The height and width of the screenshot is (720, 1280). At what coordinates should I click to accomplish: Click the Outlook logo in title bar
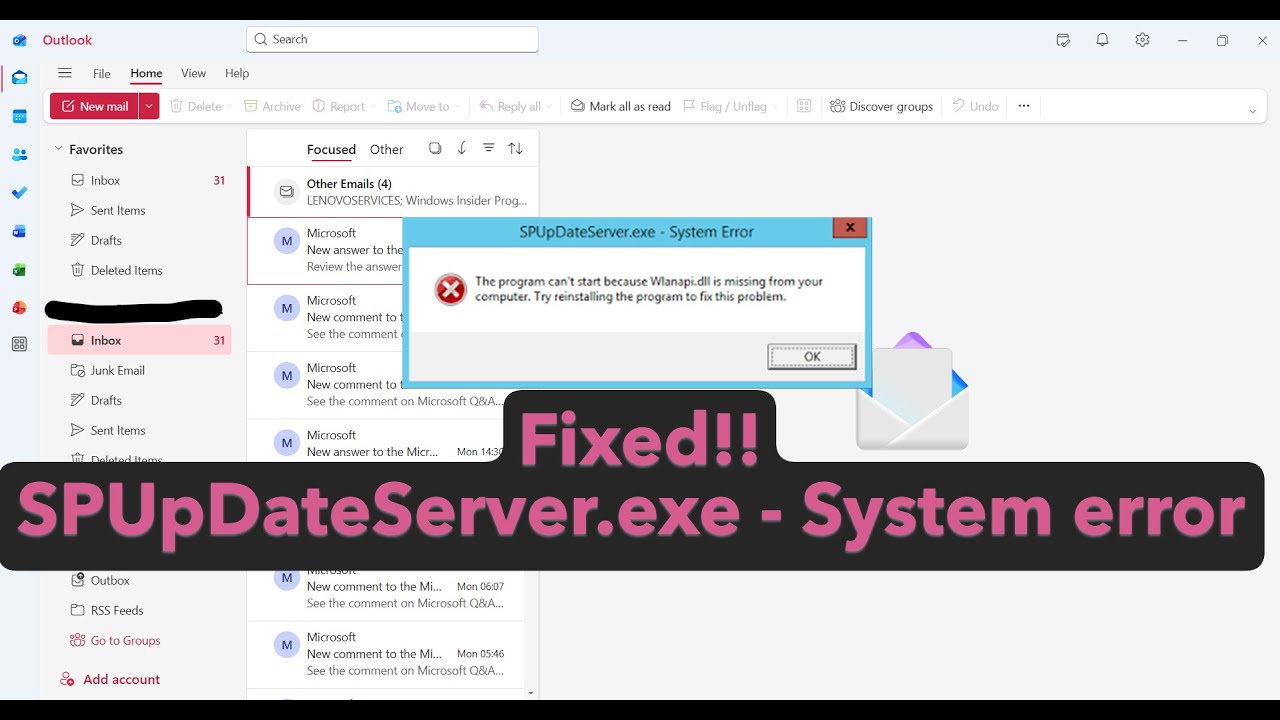coord(19,41)
